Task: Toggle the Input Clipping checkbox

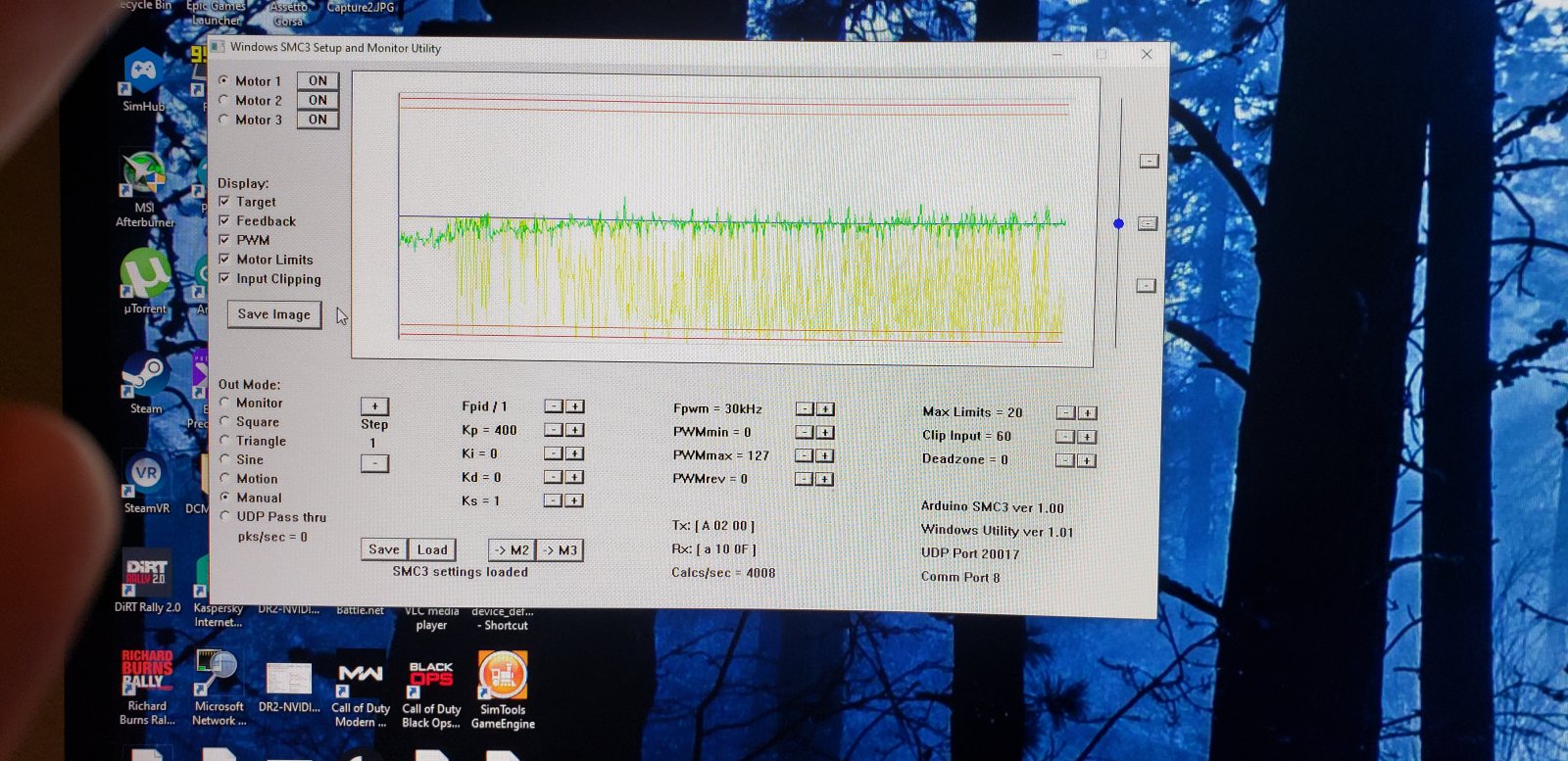Action: [224, 279]
